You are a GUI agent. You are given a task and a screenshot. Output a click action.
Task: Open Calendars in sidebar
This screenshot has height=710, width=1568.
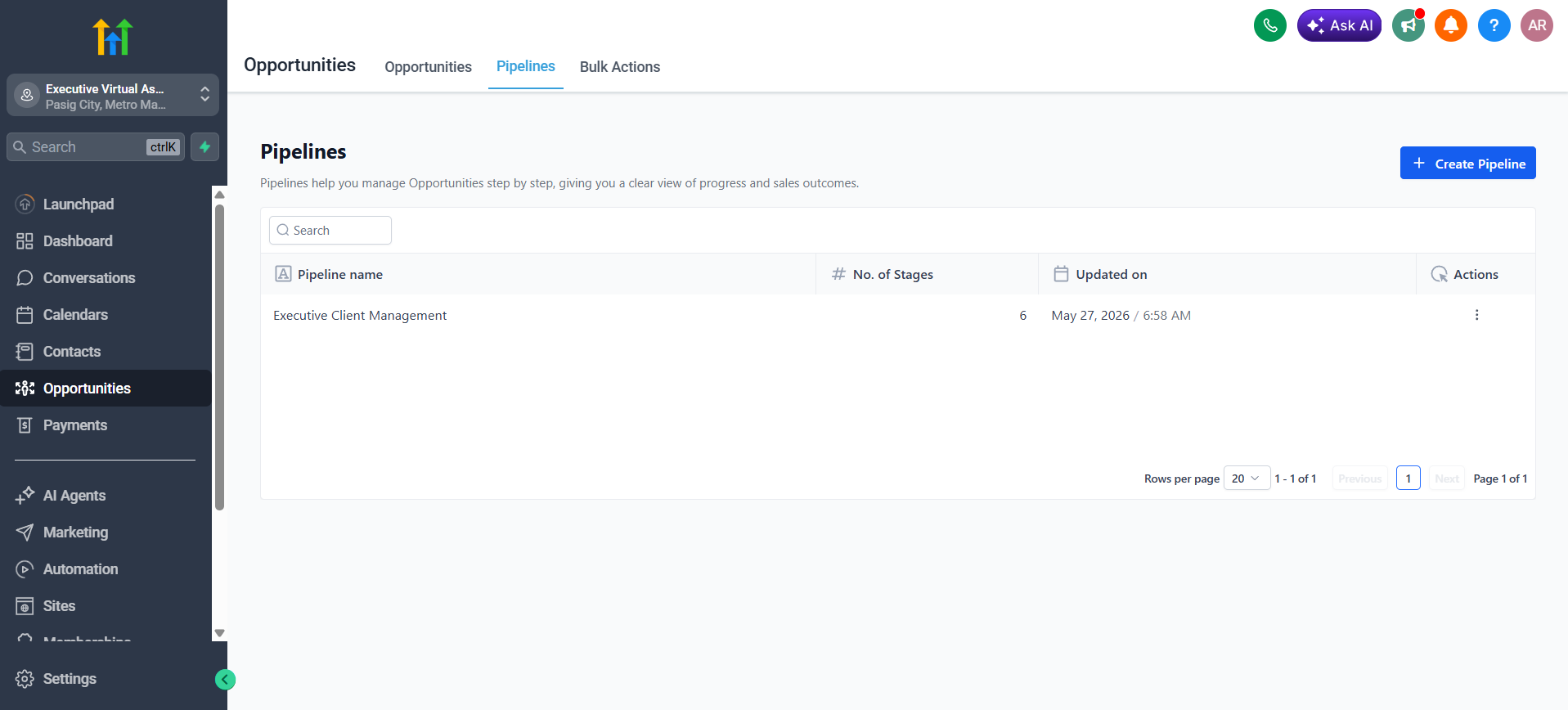[x=106, y=314]
